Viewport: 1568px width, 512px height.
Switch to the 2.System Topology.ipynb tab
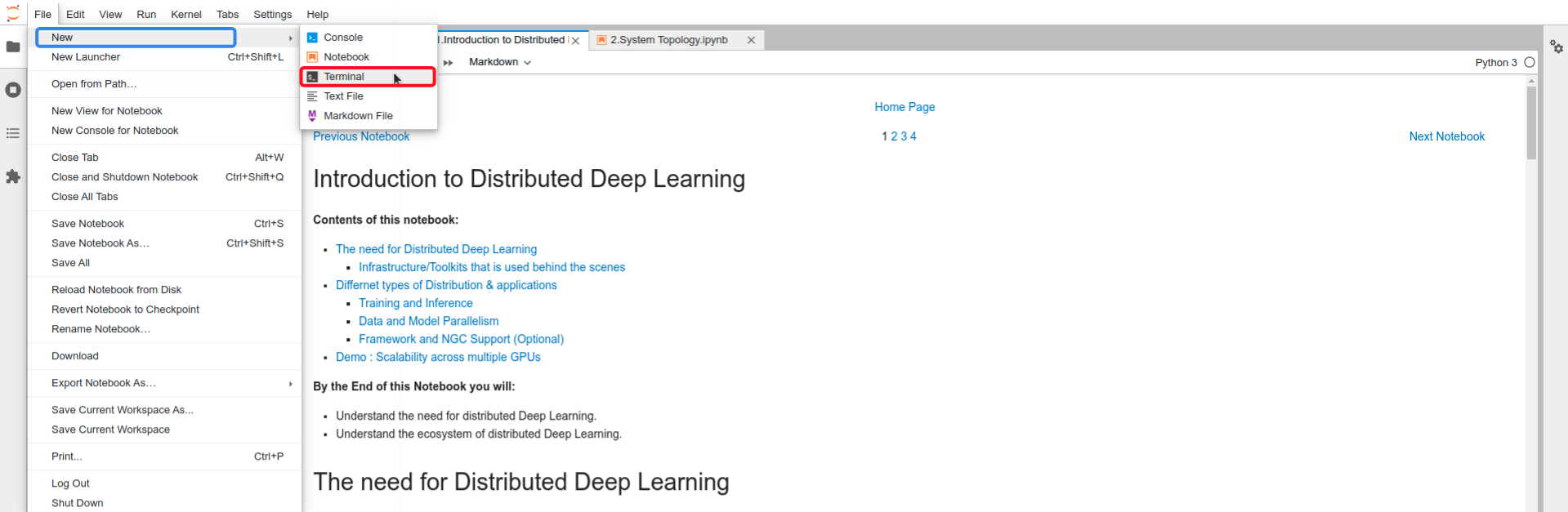point(668,40)
